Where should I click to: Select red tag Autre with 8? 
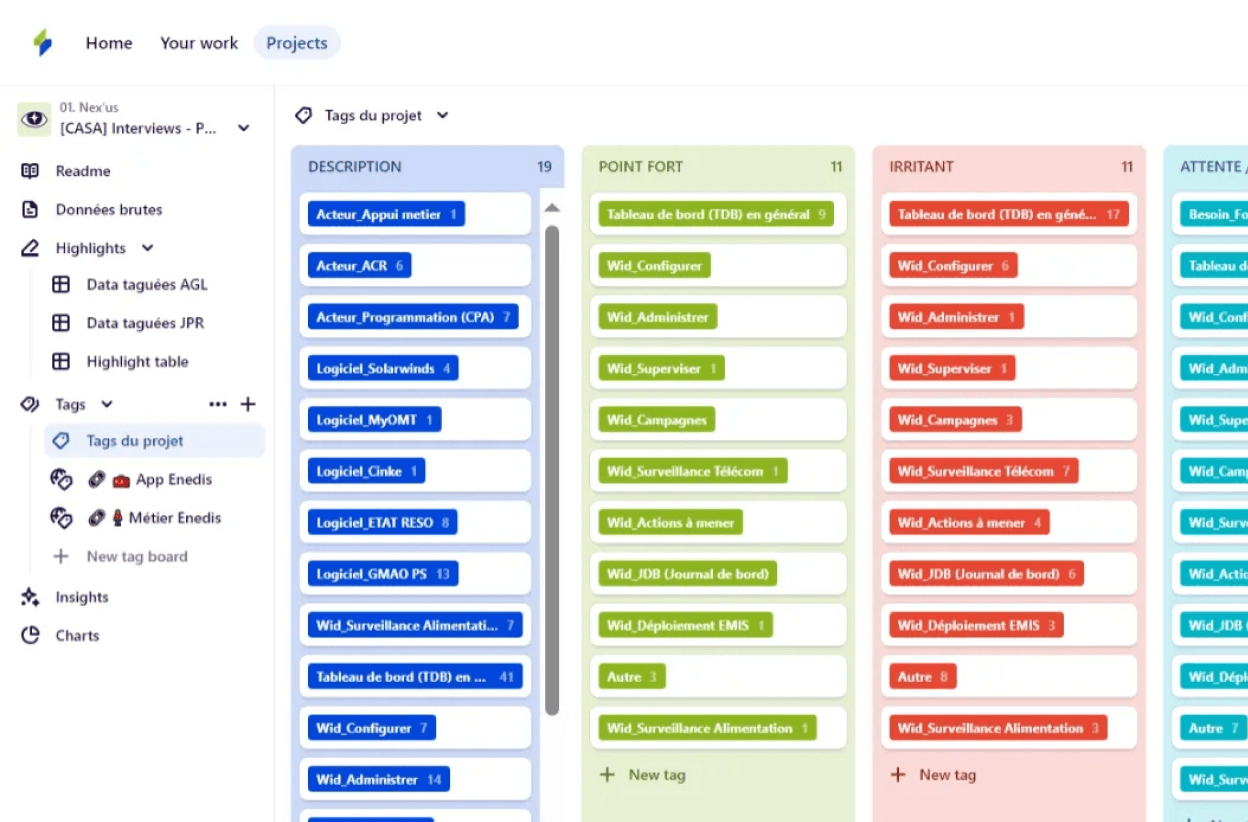(923, 677)
